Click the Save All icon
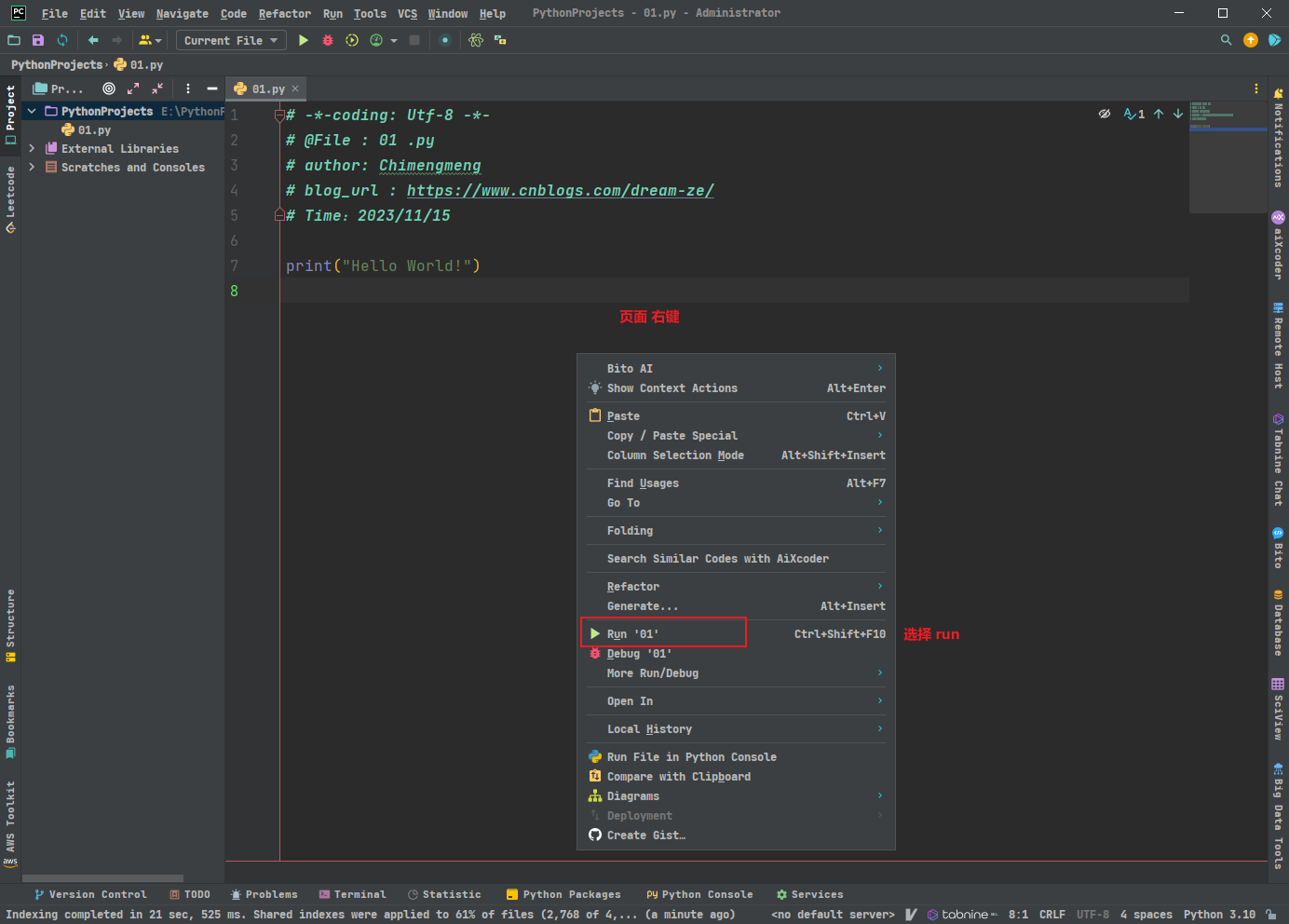 38,40
